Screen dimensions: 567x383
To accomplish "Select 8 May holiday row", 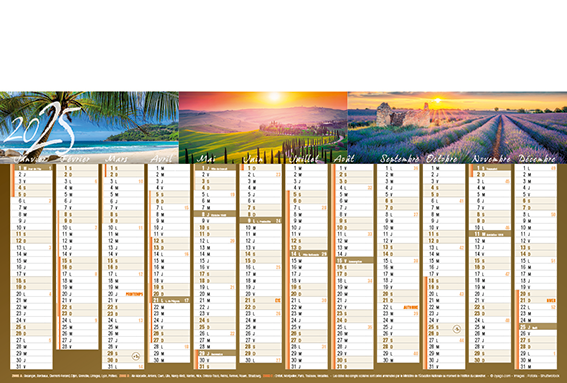I will [215, 214].
